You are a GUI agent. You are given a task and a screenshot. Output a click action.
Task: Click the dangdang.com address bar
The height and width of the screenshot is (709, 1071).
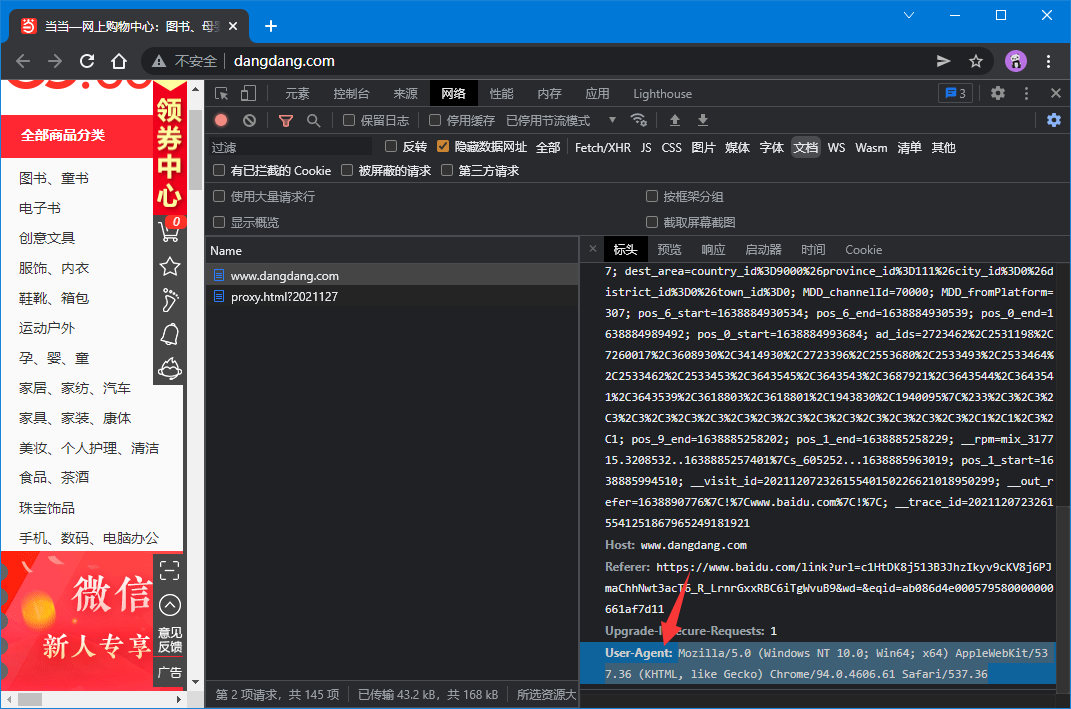284,61
